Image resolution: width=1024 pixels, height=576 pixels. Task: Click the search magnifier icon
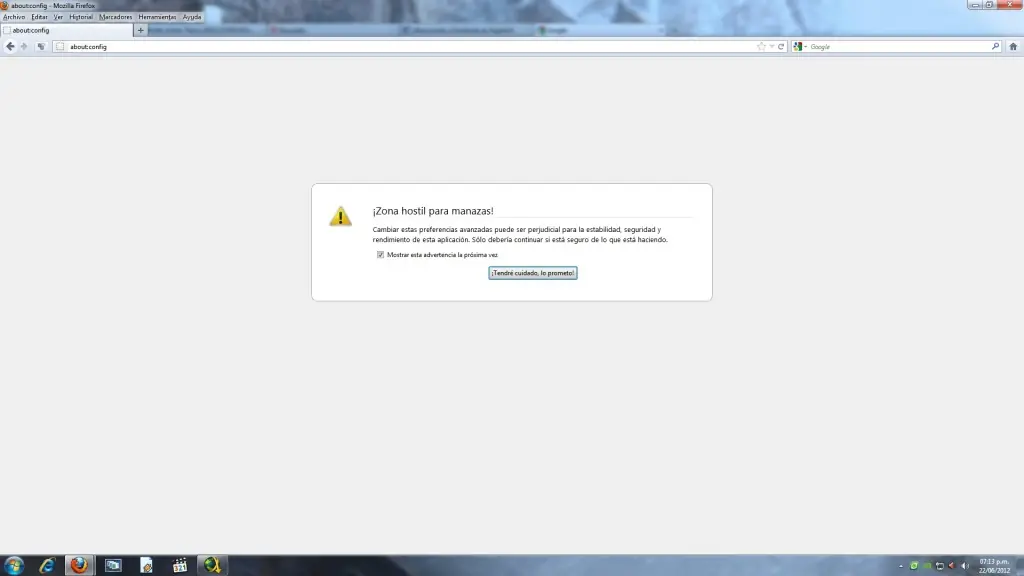pos(995,46)
